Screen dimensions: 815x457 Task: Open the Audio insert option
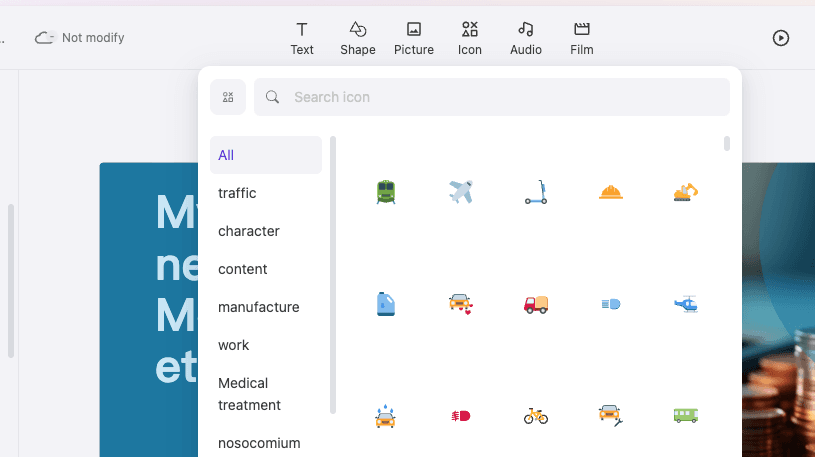[526, 38]
